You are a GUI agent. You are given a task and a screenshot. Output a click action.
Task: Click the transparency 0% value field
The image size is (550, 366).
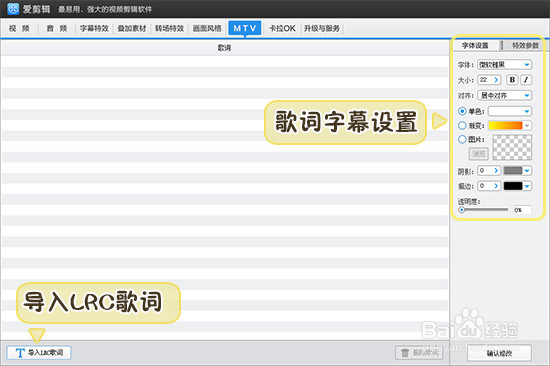pyautogui.click(x=522, y=210)
